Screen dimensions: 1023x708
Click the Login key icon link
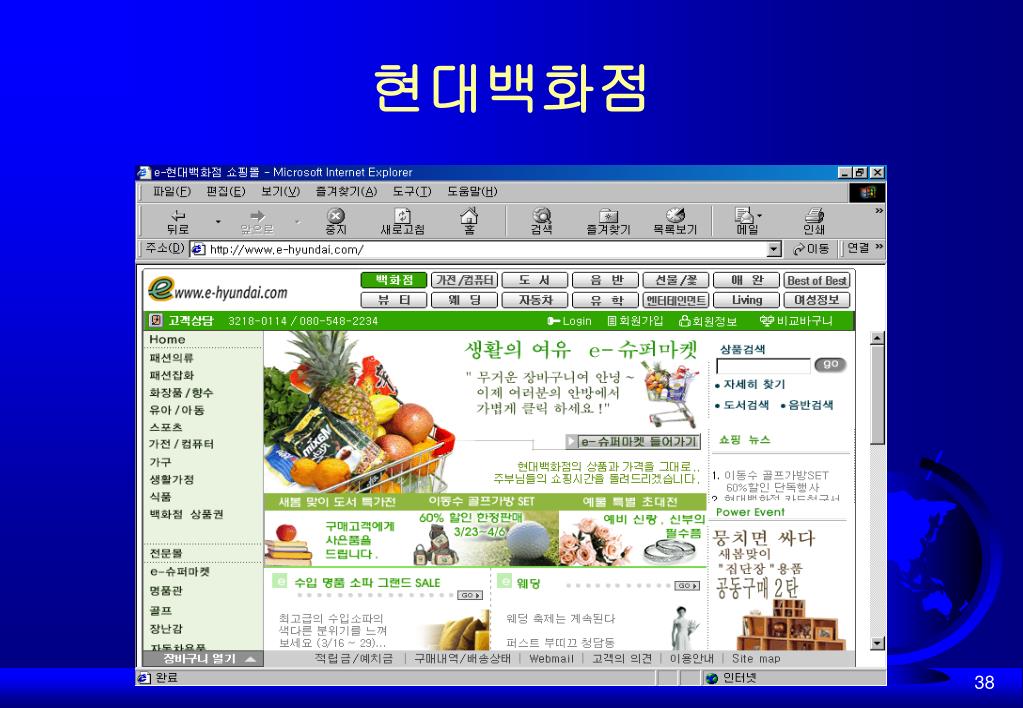569,321
